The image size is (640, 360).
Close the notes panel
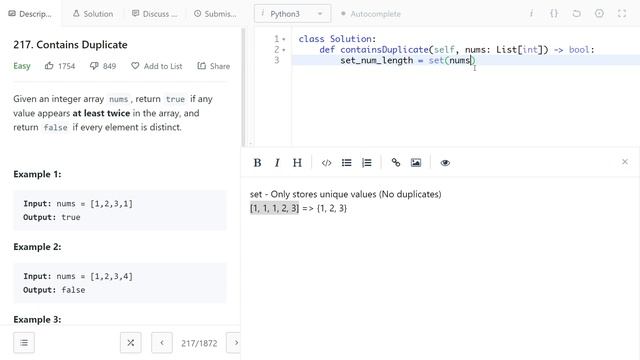(x=625, y=162)
